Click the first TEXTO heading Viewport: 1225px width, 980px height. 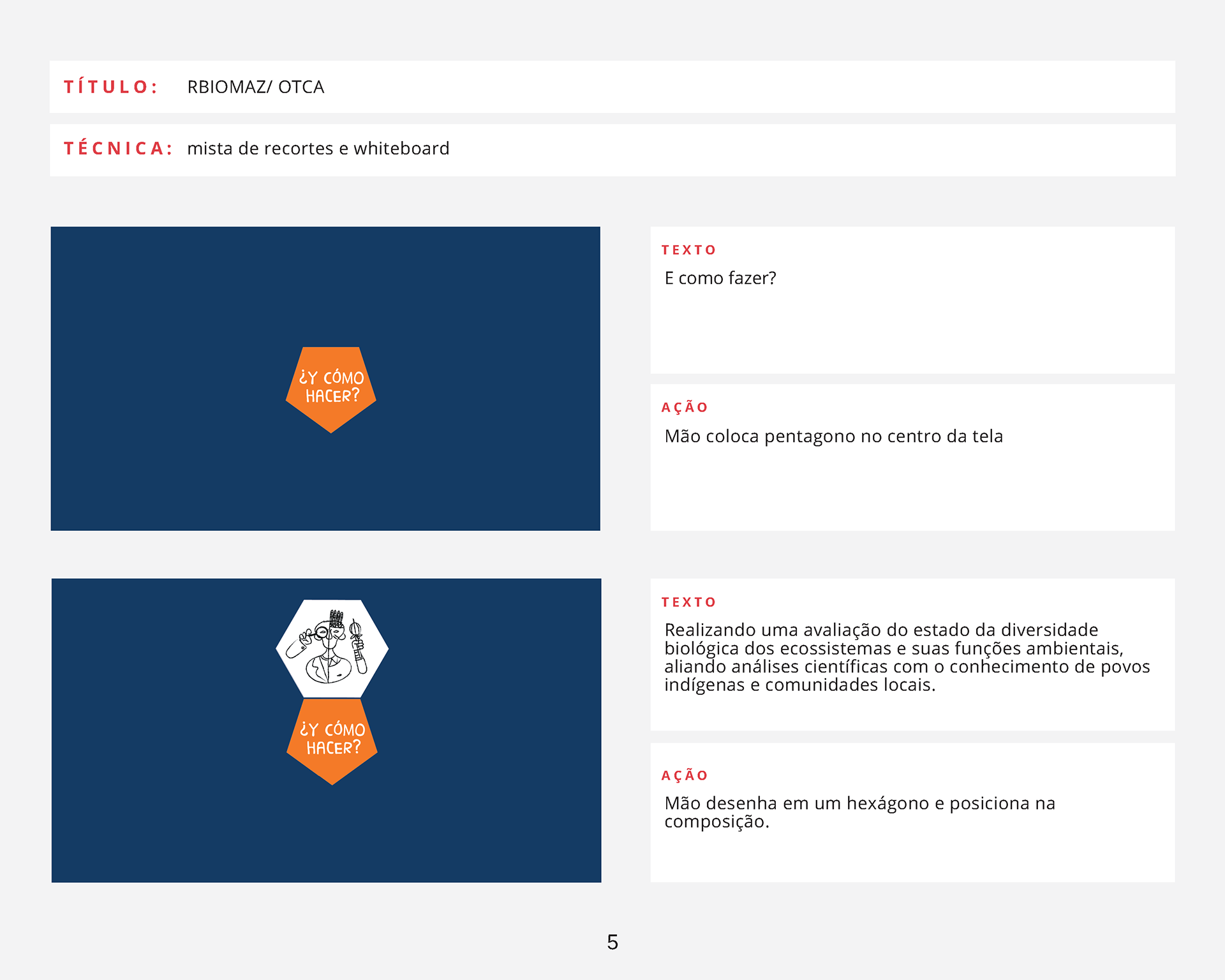[688, 250]
